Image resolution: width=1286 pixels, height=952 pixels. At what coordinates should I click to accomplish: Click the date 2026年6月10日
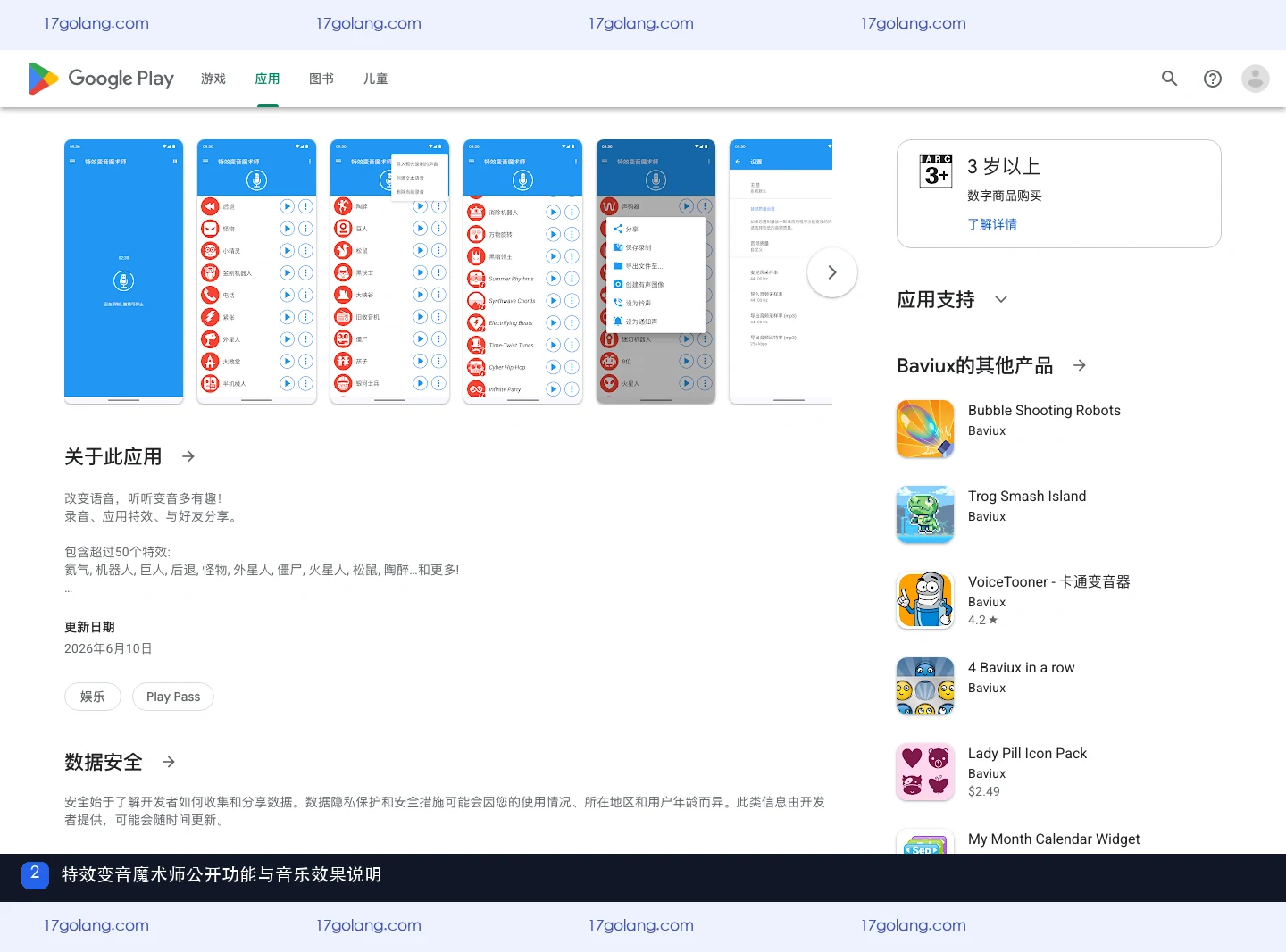108,648
